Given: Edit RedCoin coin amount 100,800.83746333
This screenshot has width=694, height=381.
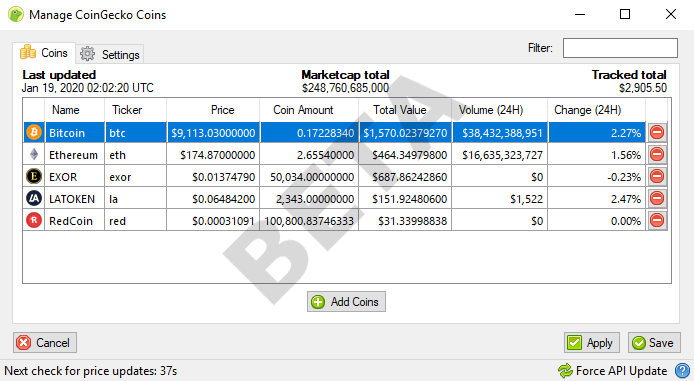Looking at the screenshot, I should point(309,221).
